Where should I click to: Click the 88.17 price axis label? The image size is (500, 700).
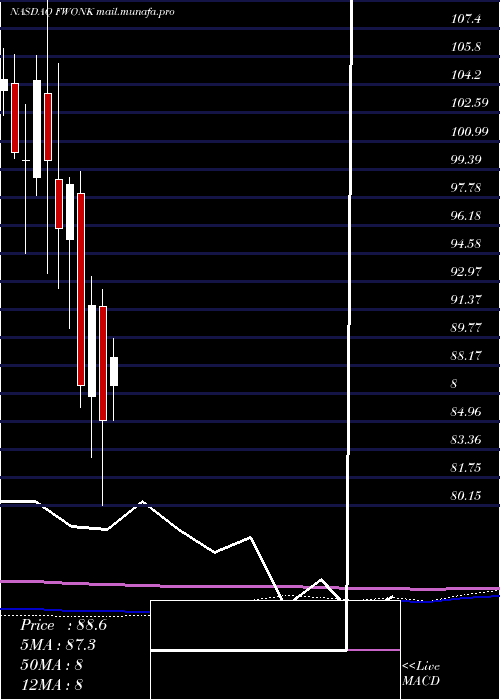pos(466,356)
